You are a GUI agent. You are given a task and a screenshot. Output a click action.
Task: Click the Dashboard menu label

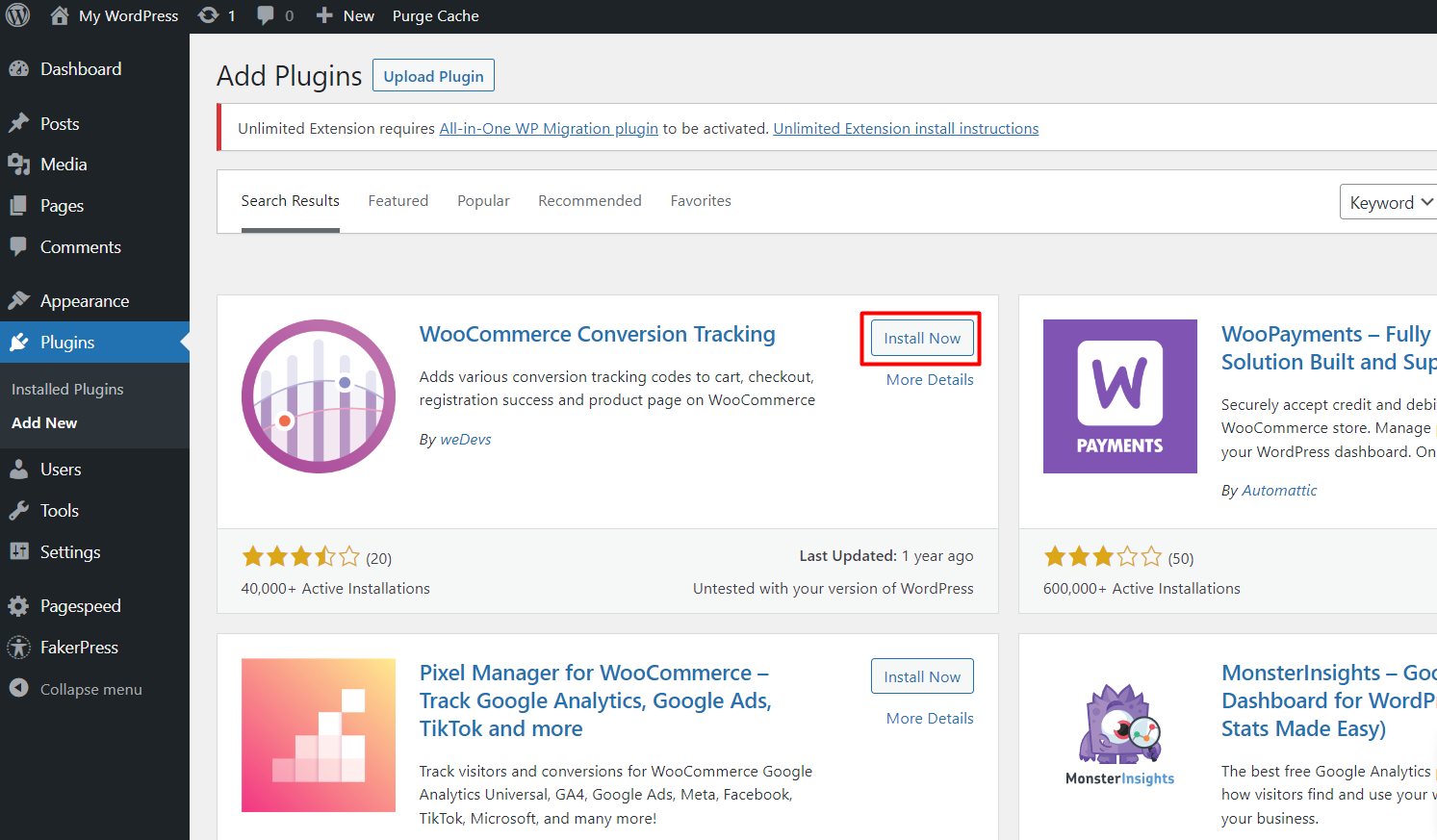pyautogui.click(x=81, y=69)
